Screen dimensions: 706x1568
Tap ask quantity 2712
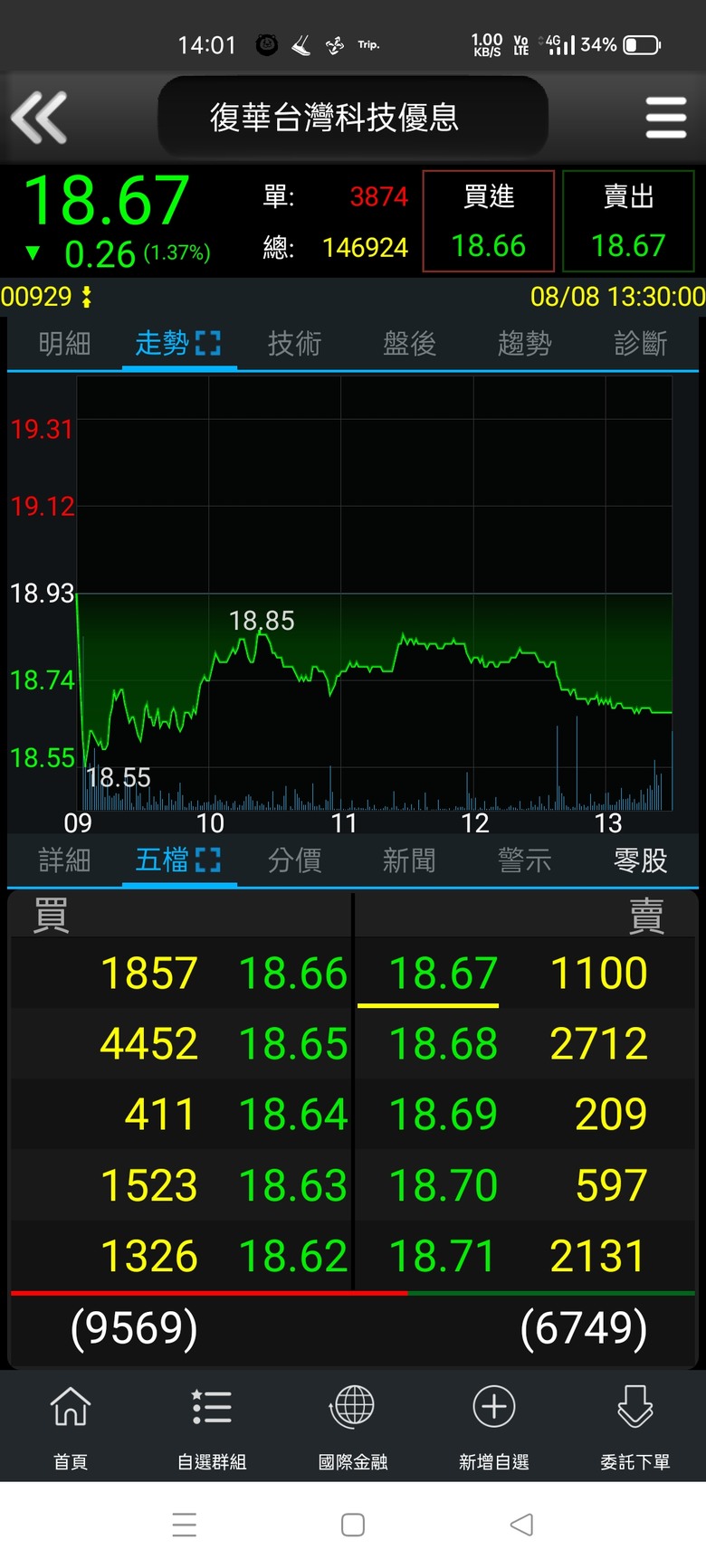599,1044
